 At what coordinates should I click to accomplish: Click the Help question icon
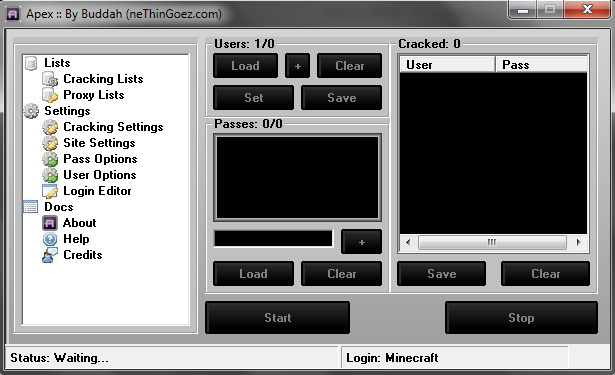point(50,239)
